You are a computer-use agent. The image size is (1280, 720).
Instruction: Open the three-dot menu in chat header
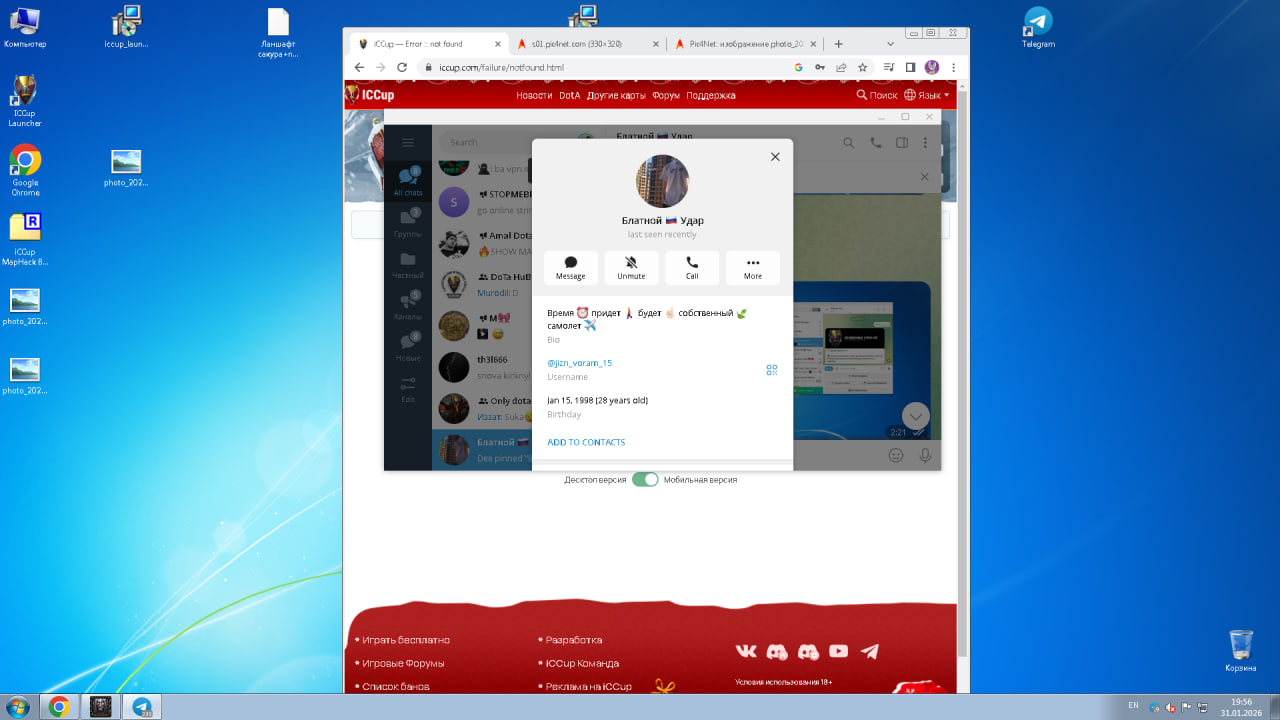click(925, 143)
